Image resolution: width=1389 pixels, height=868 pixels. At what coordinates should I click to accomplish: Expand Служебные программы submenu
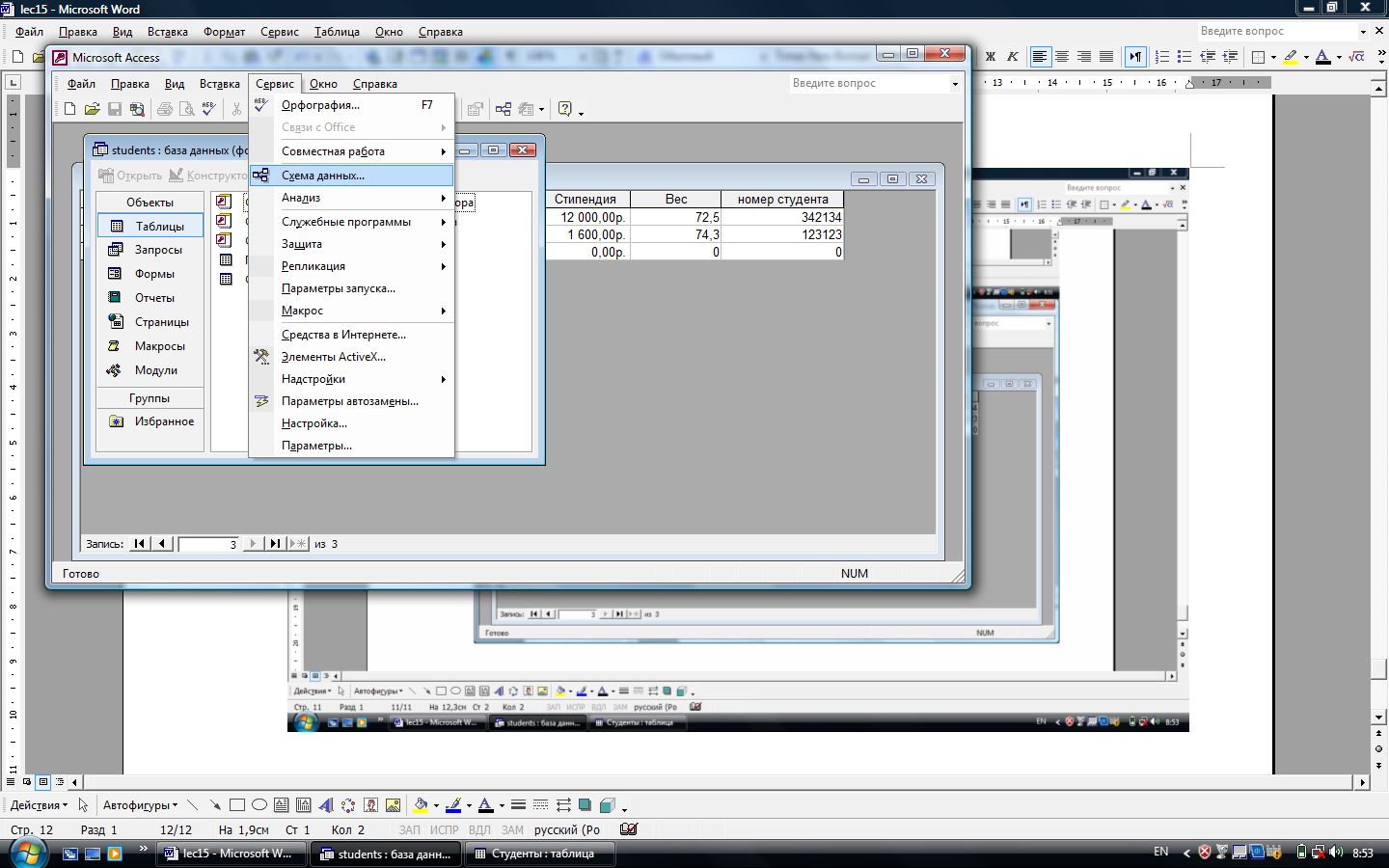click(x=351, y=222)
